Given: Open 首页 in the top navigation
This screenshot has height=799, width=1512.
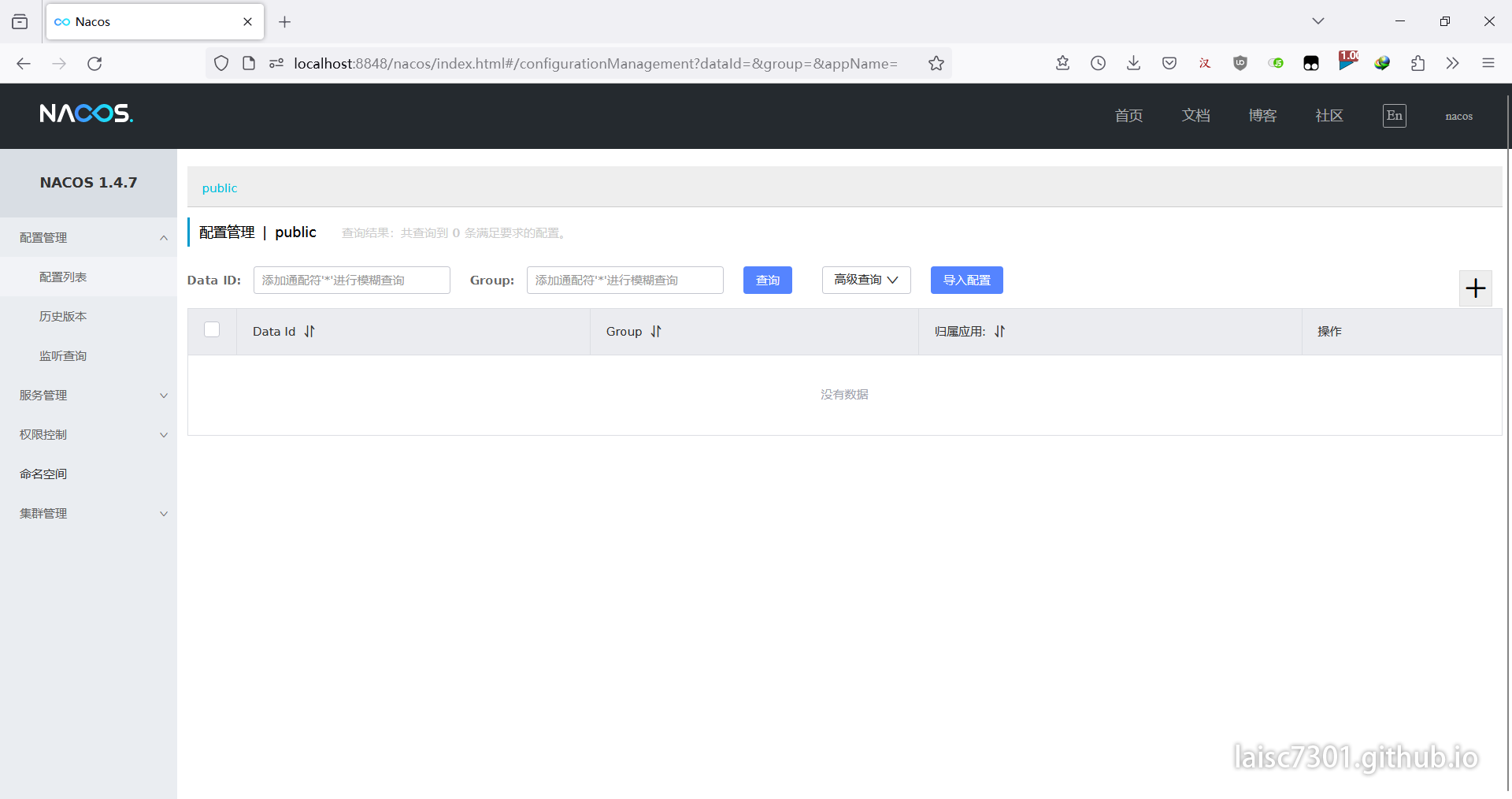Looking at the screenshot, I should click(x=1128, y=116).
